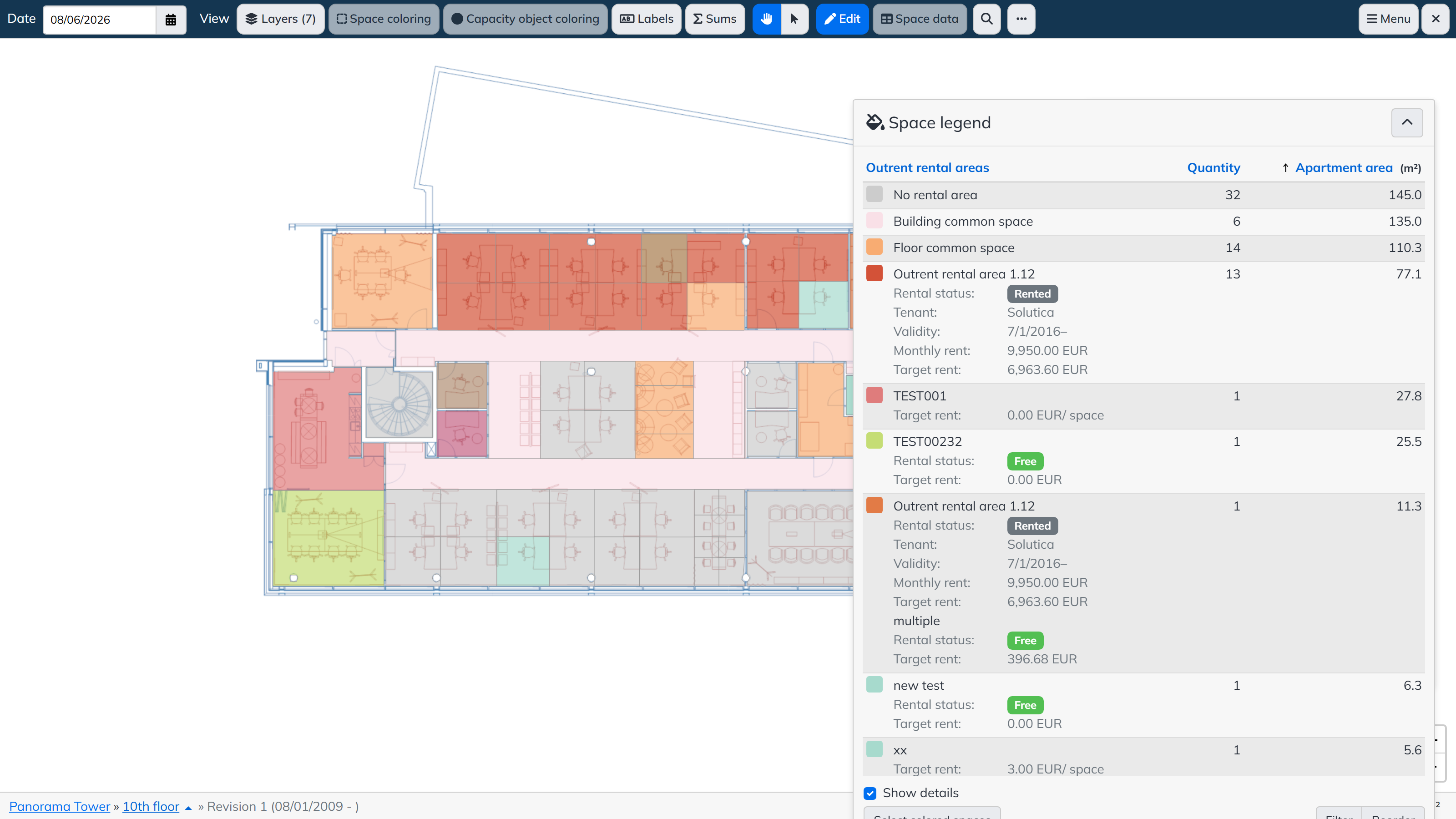The image size is (1456, 819).
Task: Open the three-dots more options
Action: 1021,19
